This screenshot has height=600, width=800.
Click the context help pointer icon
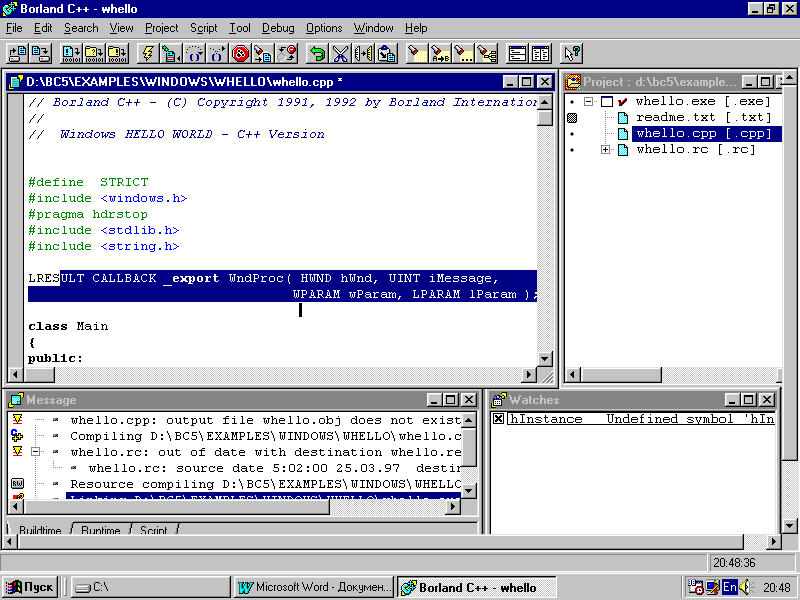click(571, 53)
